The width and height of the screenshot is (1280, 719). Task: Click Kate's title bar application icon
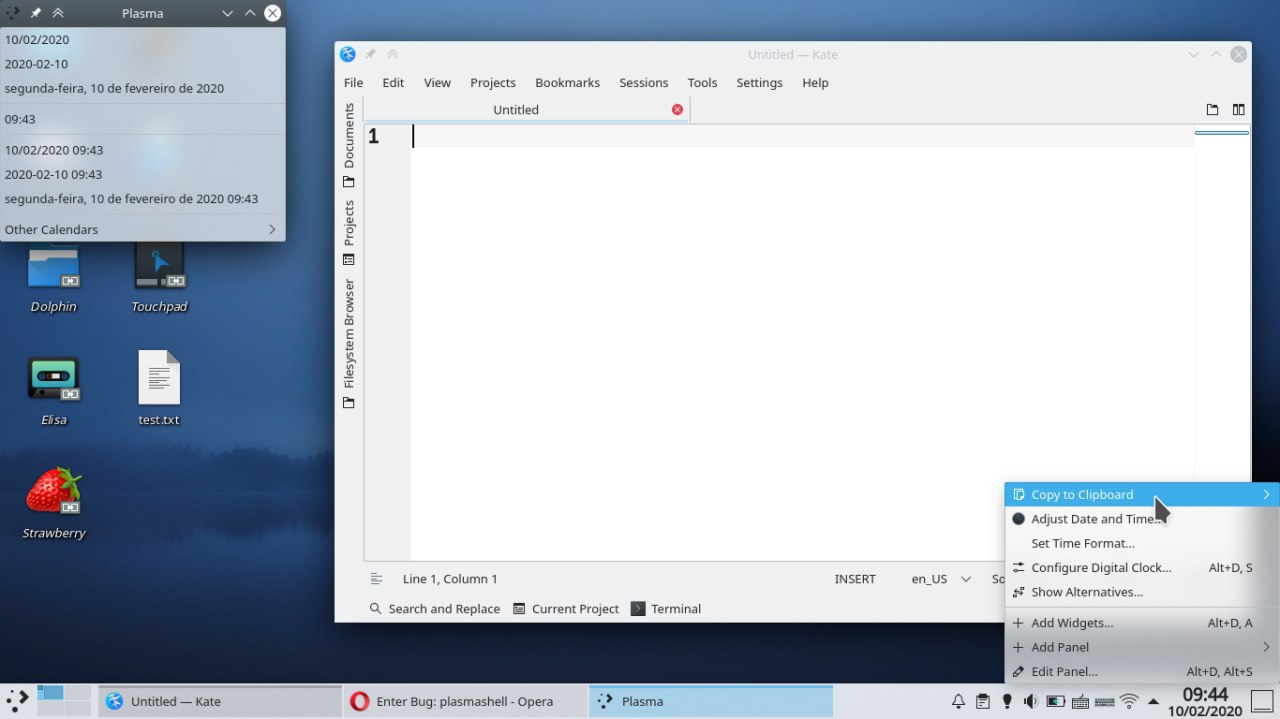click(x=347, y=55)
